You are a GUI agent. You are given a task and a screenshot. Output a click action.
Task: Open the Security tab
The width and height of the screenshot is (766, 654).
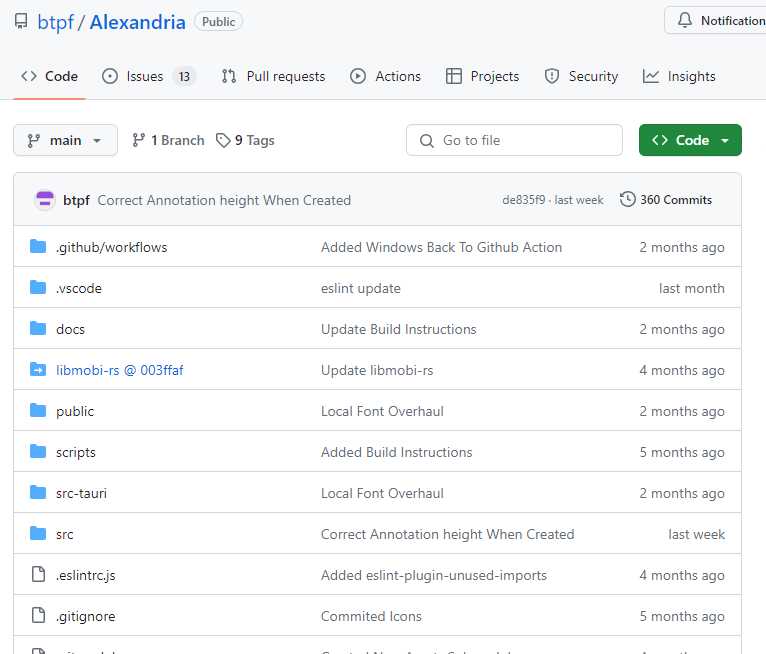[581, 76]
